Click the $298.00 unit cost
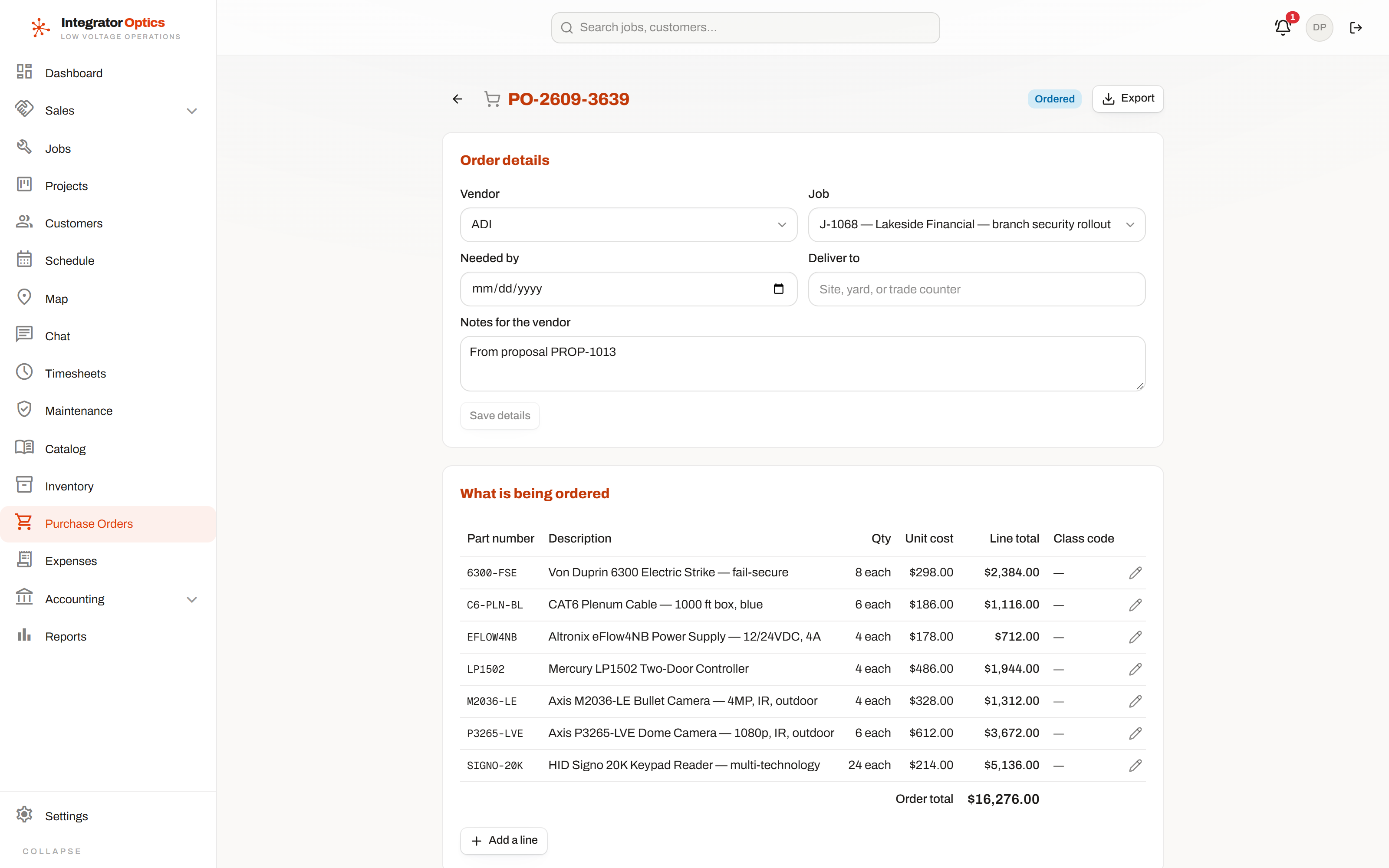This screenshot has height=868, width=1389. coord(931,572)
